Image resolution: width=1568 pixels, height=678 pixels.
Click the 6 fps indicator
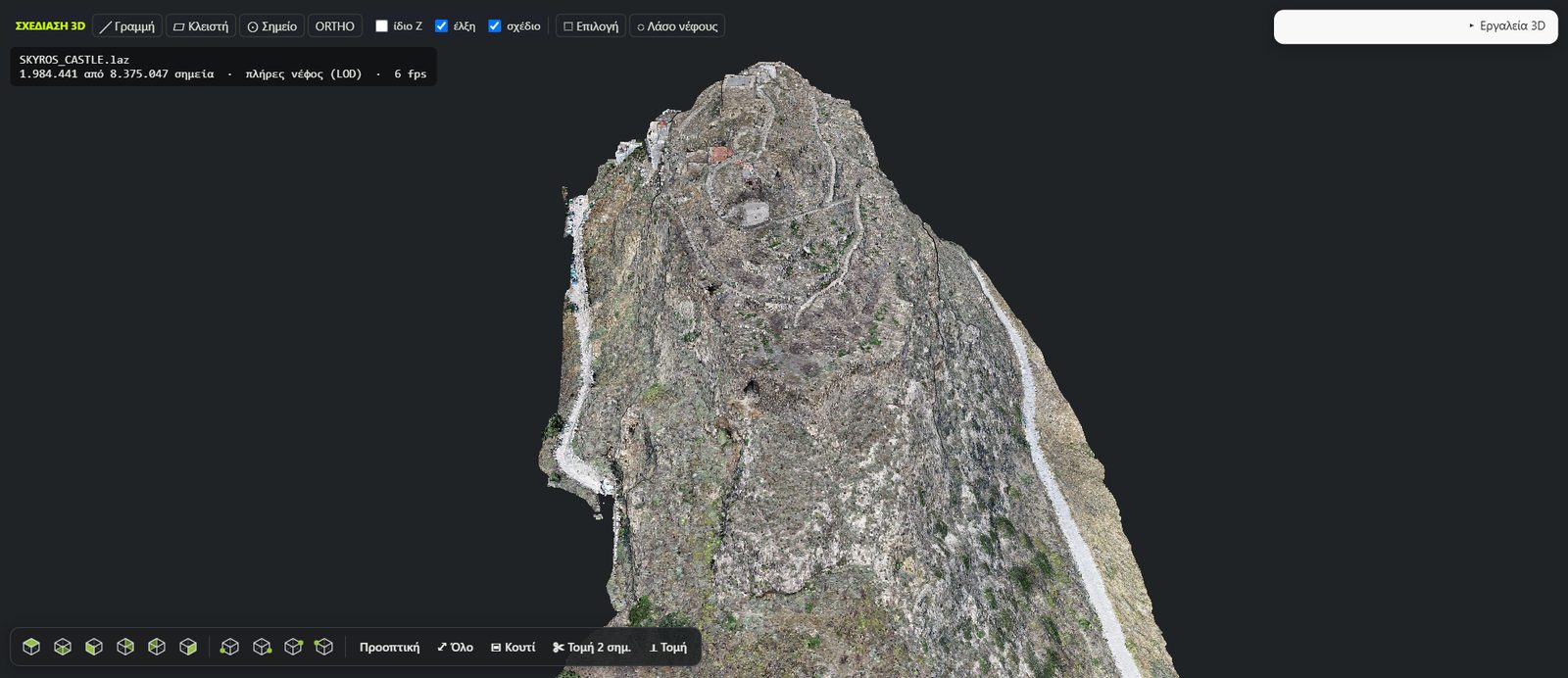411,74
